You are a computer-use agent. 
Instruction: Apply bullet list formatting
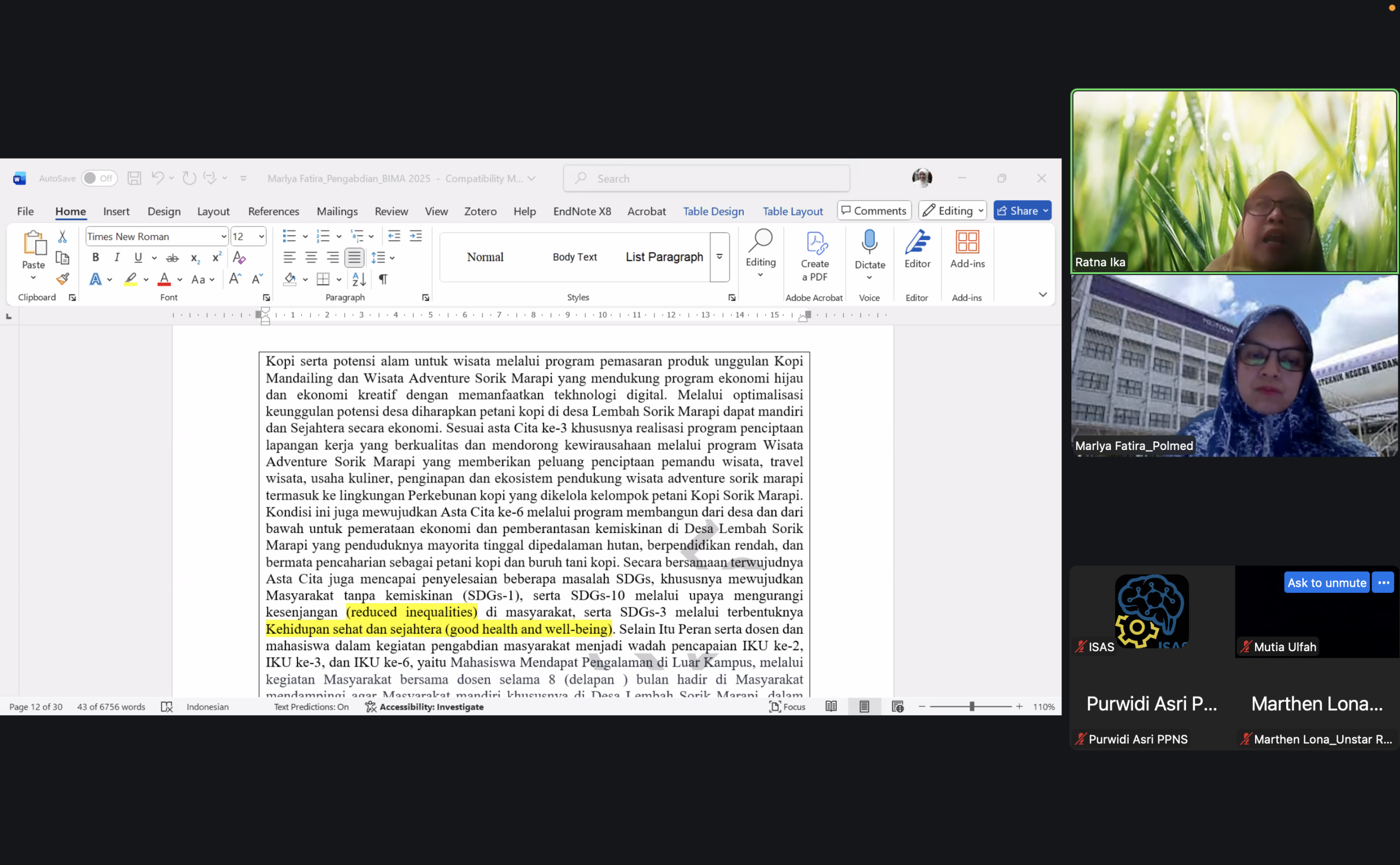289,236
